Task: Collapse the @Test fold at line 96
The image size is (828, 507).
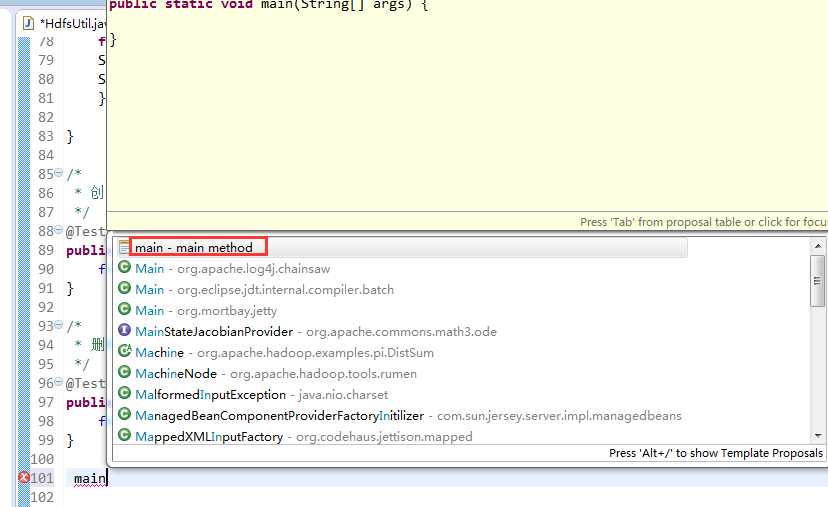Action: 59,381
